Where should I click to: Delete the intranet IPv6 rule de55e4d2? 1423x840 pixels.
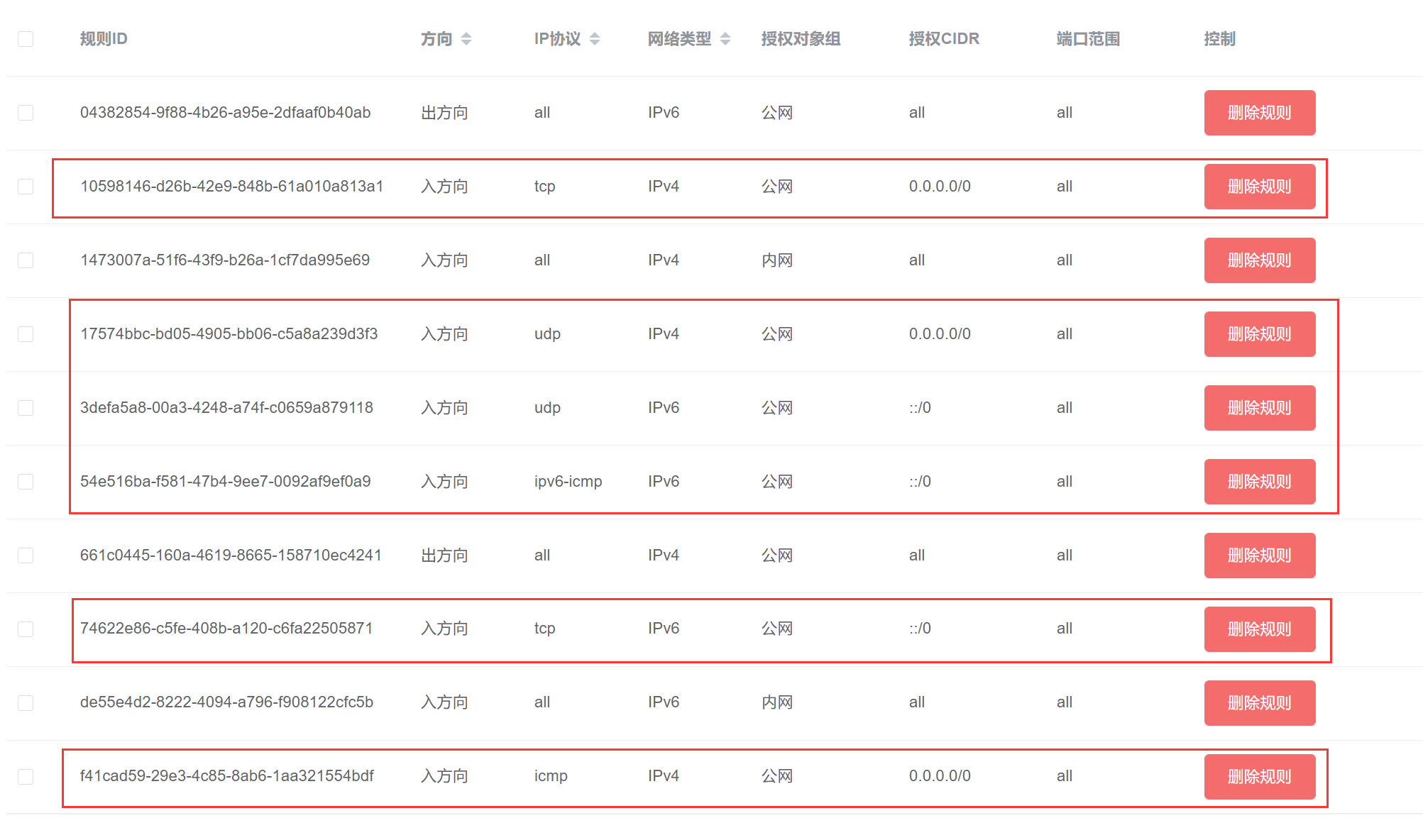pyautogui.click(x=1259, y=703)
